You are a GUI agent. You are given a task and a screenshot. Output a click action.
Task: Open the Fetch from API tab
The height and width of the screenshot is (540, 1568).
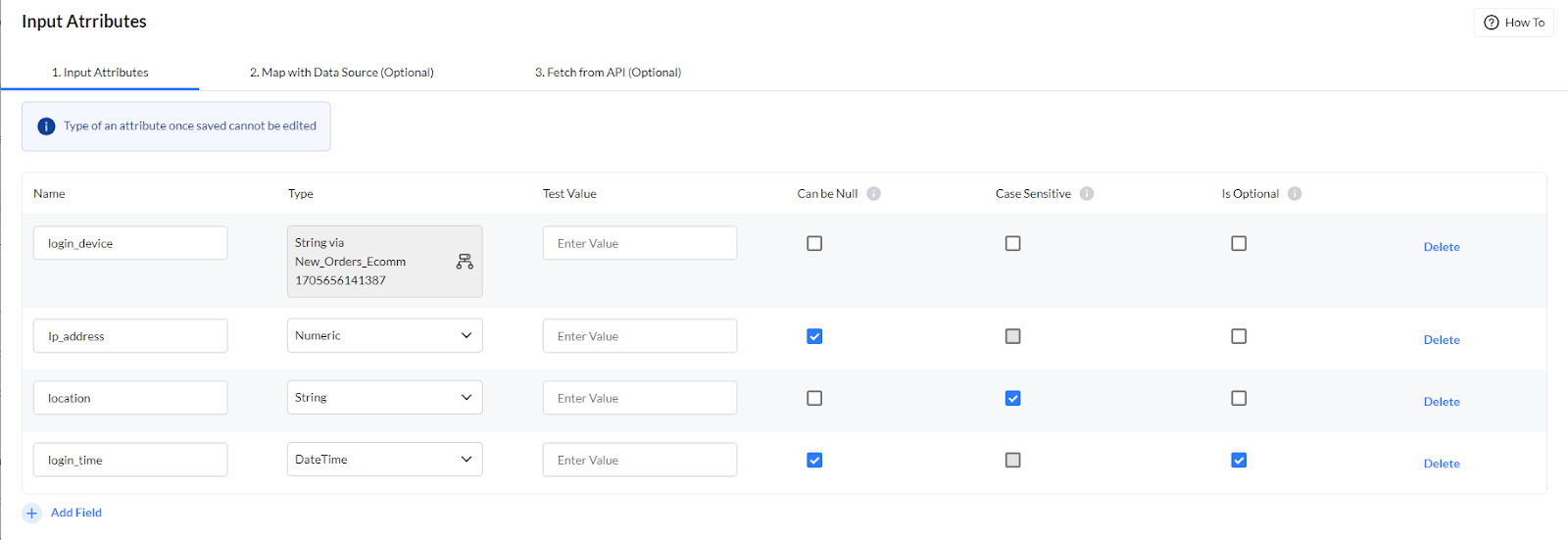608,73
